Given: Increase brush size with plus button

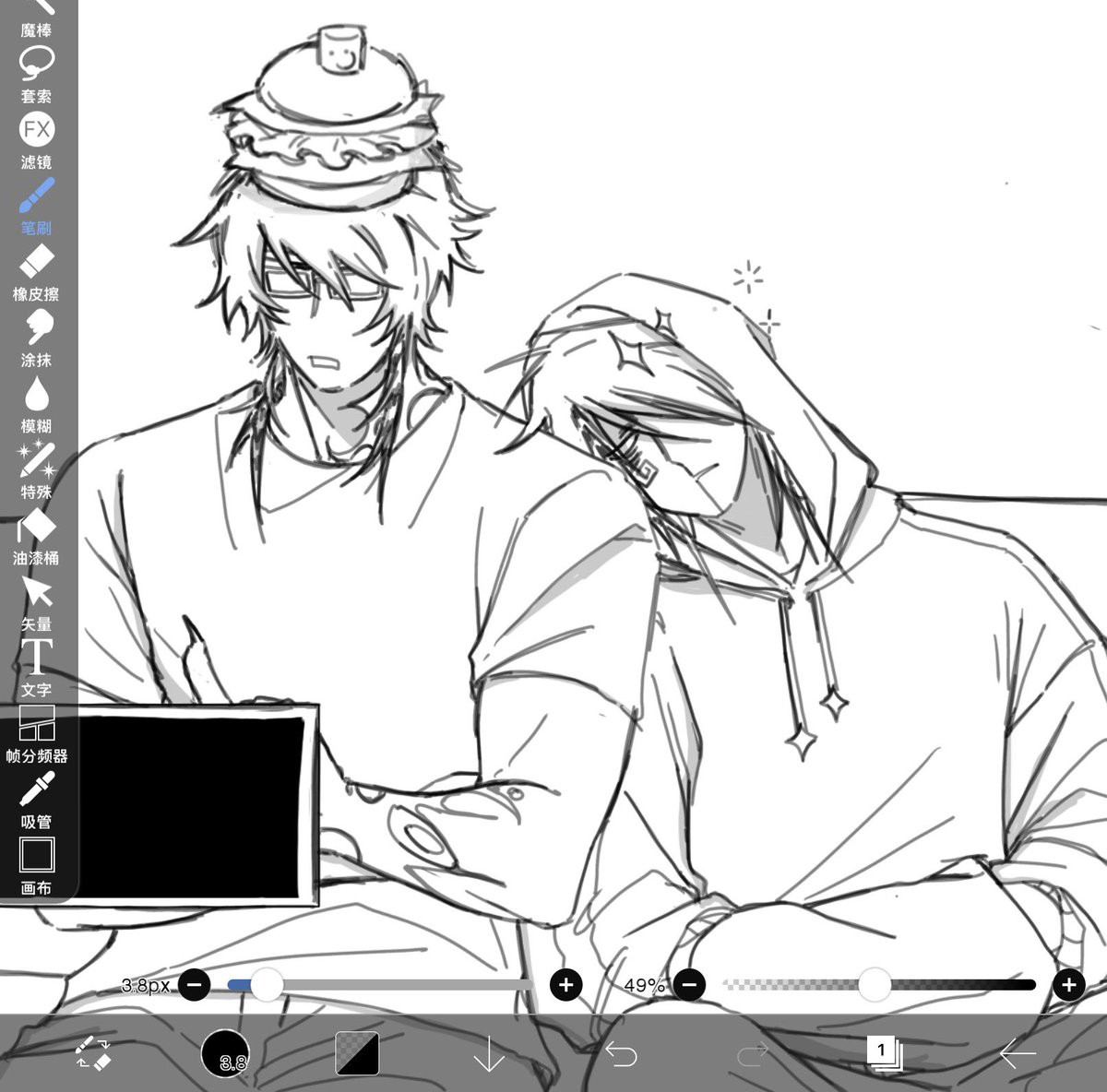Looking at the screenshot, I should click(x=565, y=985).
